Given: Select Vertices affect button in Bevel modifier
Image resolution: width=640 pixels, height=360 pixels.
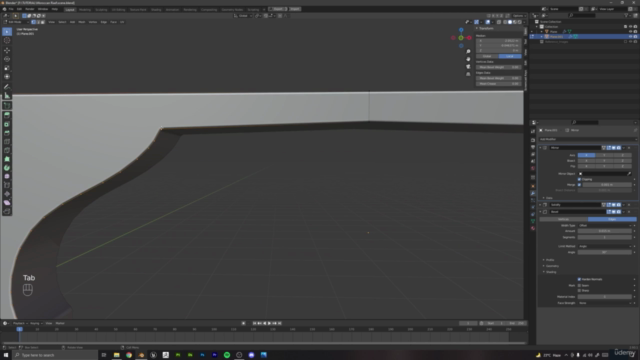Looking at the screenshot, I should [563, 219].
